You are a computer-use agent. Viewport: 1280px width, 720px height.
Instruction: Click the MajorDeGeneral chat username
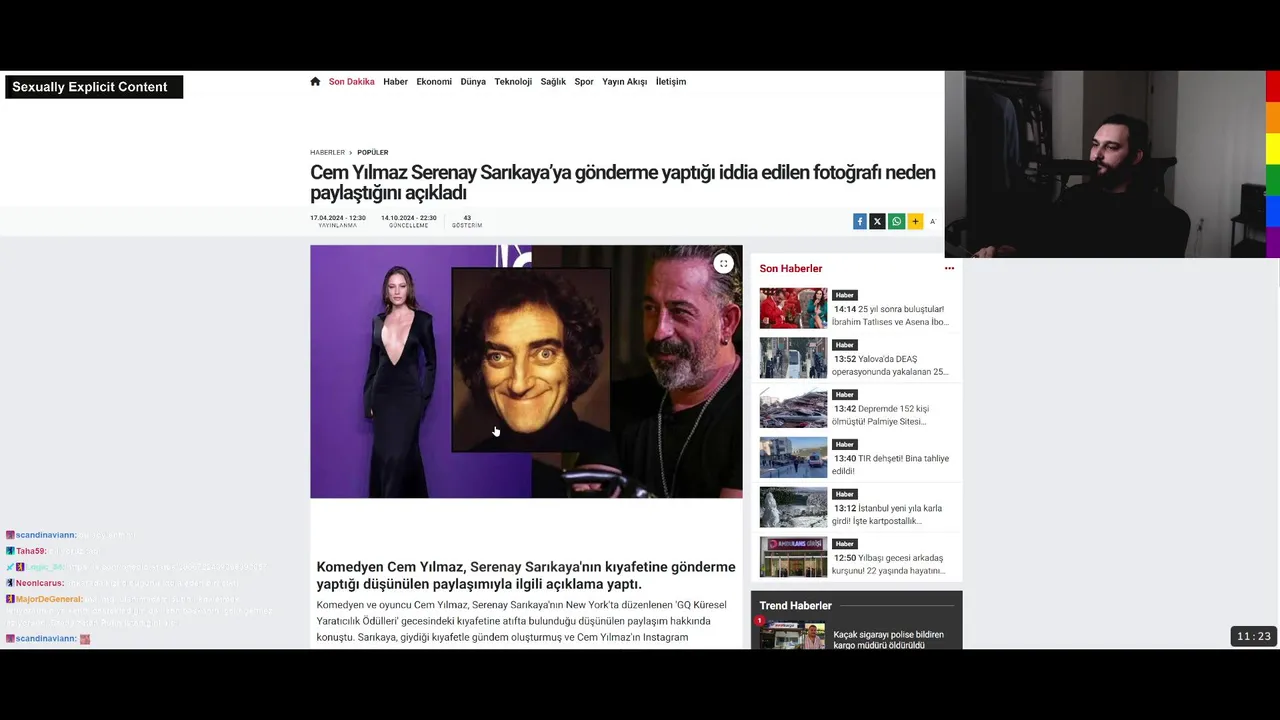49,599
